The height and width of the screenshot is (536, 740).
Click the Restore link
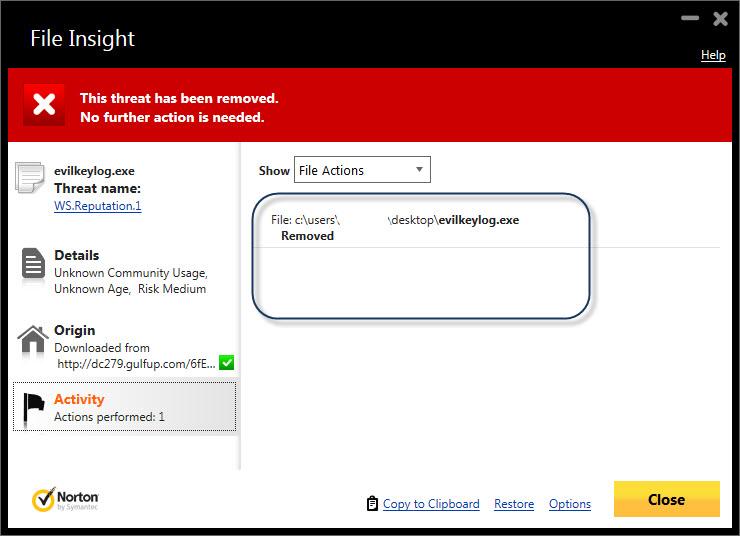[x=514, y=504]
